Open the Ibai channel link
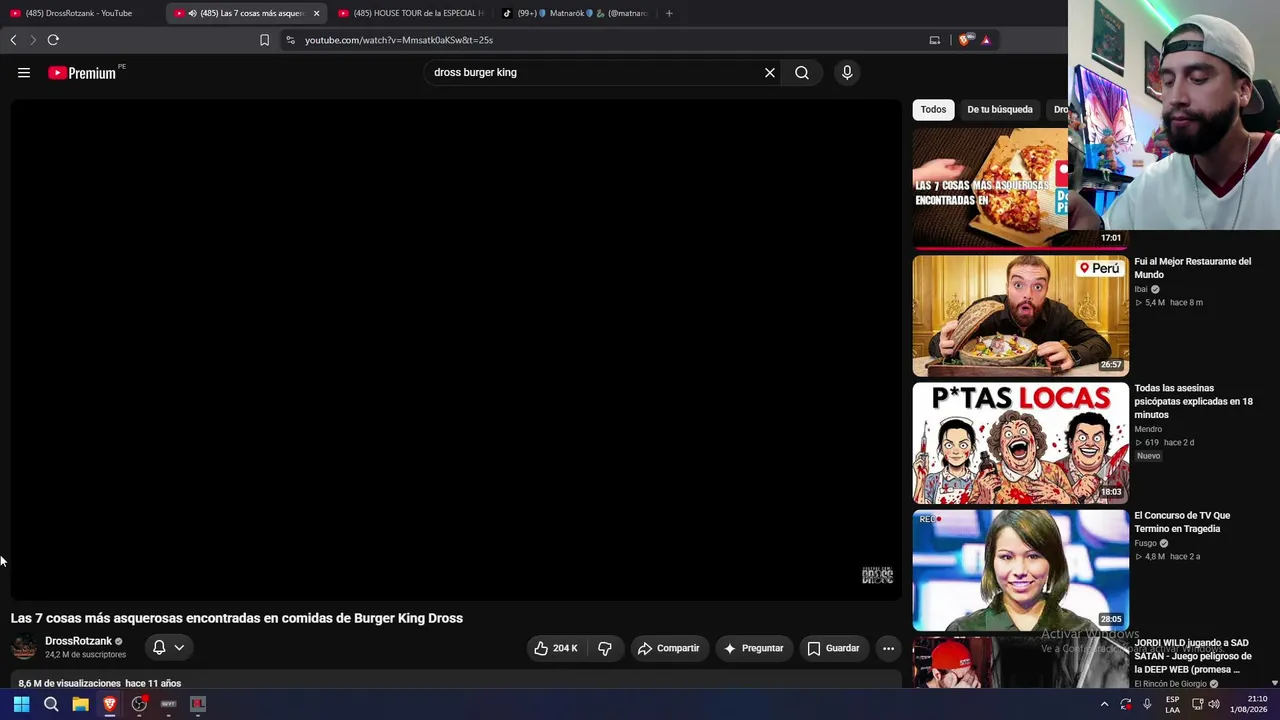Screen dimensions: 1280x720 coord(1141,289)
